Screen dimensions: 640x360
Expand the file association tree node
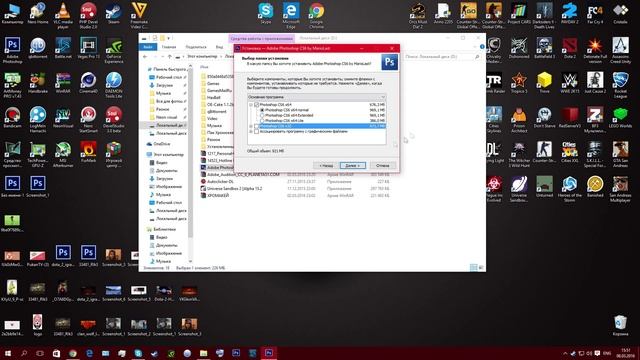tap(251, 131)
